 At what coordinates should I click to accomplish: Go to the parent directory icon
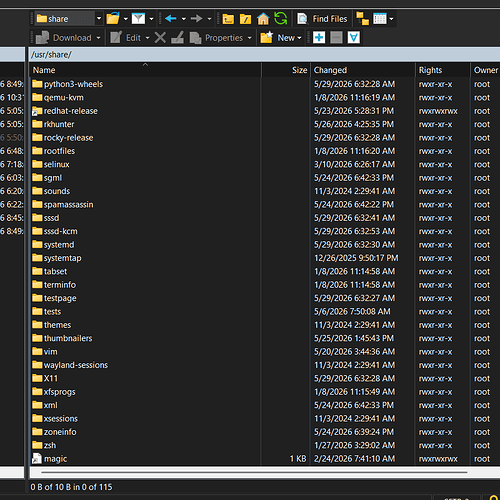point(228,19)
